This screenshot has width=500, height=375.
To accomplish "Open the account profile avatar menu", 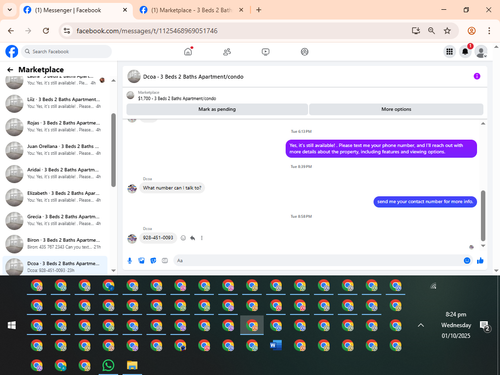I will click(481, 52).
